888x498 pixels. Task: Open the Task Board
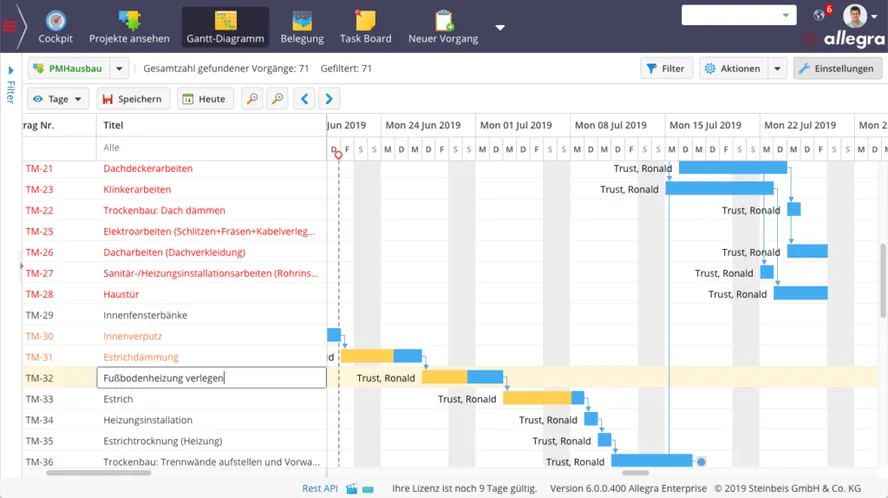tap(365, 27)
